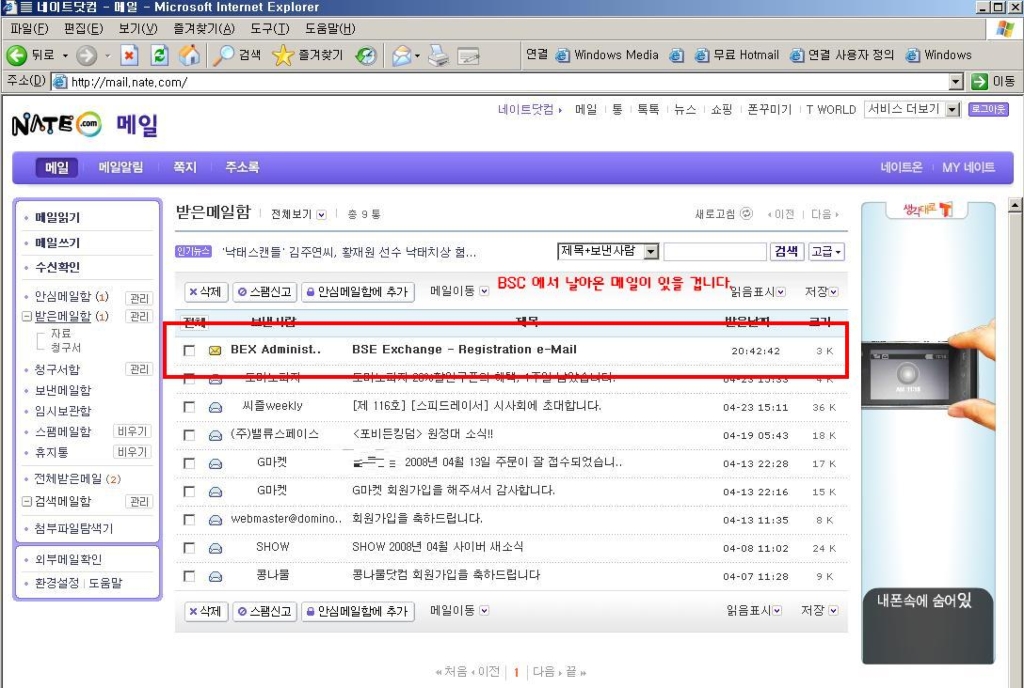The height and width of the screenshot is (688, 1024).
Task: Check the (주)밸류스페이스 mail checkbox
Action: pos(189,435)
